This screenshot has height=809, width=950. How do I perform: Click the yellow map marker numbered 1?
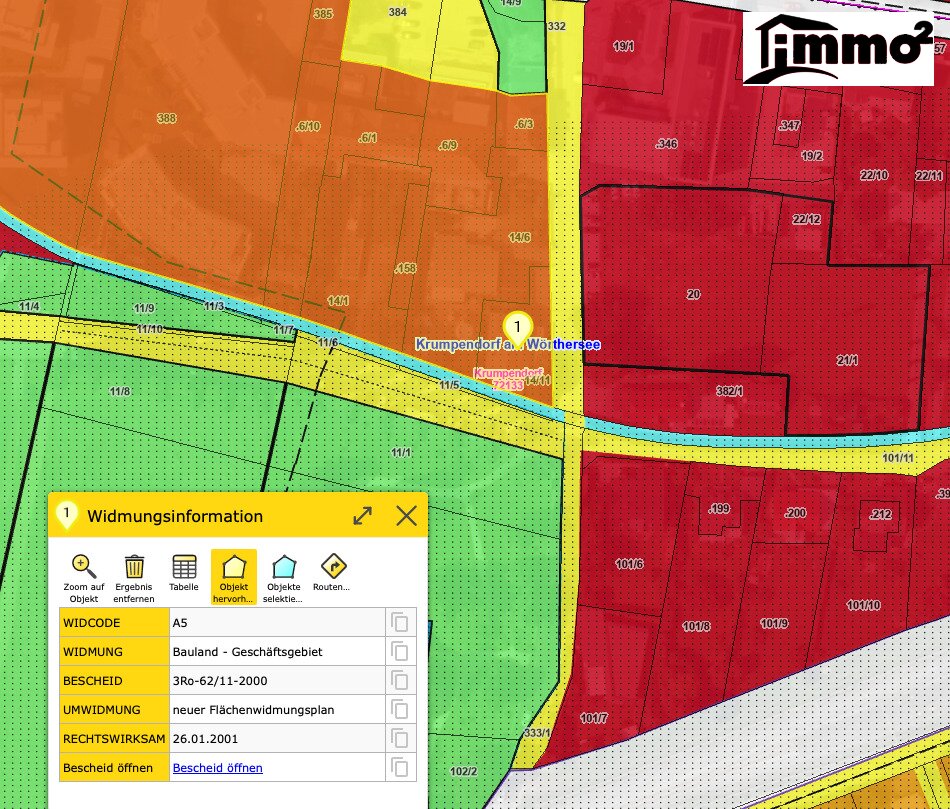pyautogui.click(x=517, y=330)
